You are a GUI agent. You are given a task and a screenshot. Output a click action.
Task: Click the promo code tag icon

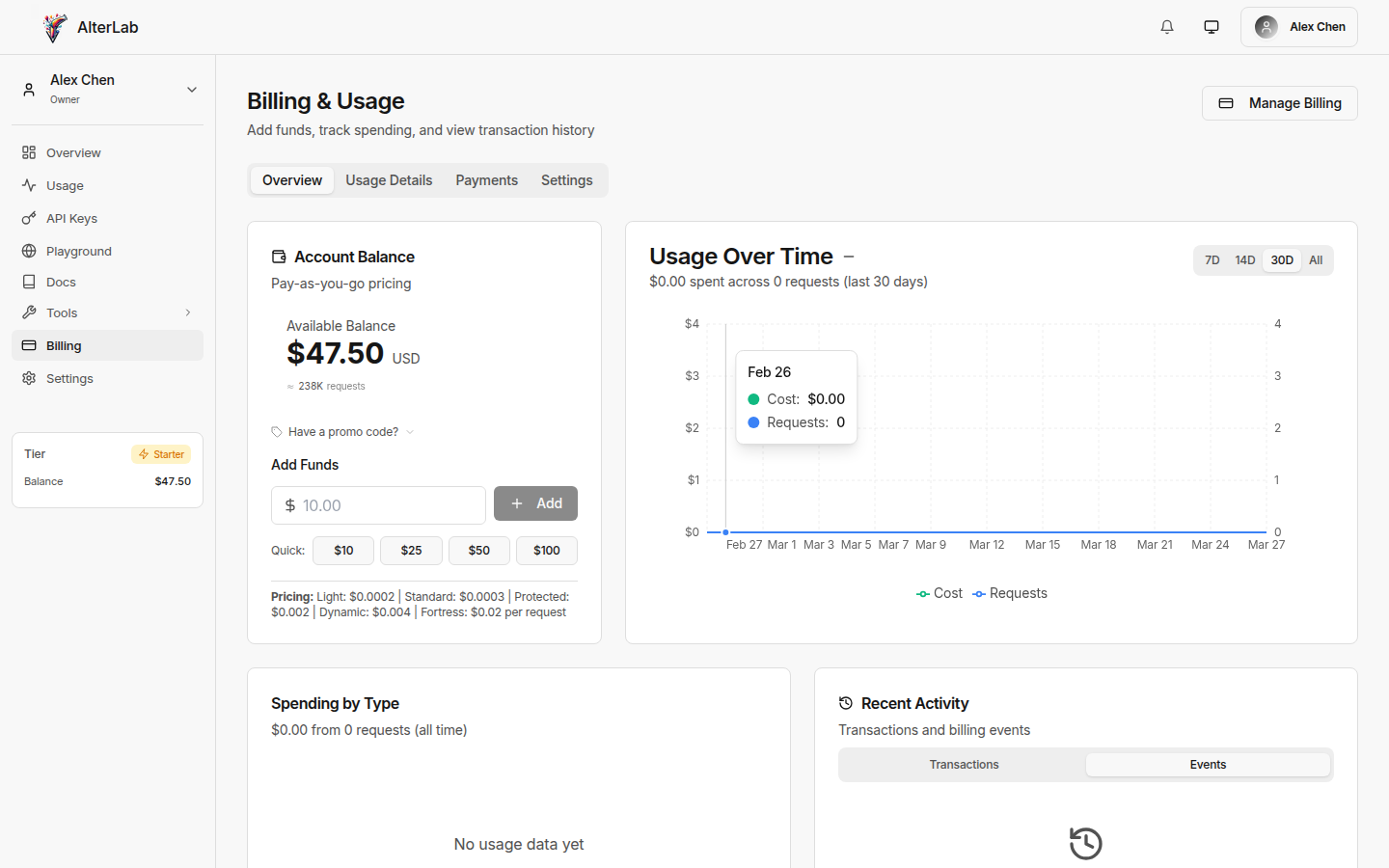pyautogui.click(x=277, y=432)
